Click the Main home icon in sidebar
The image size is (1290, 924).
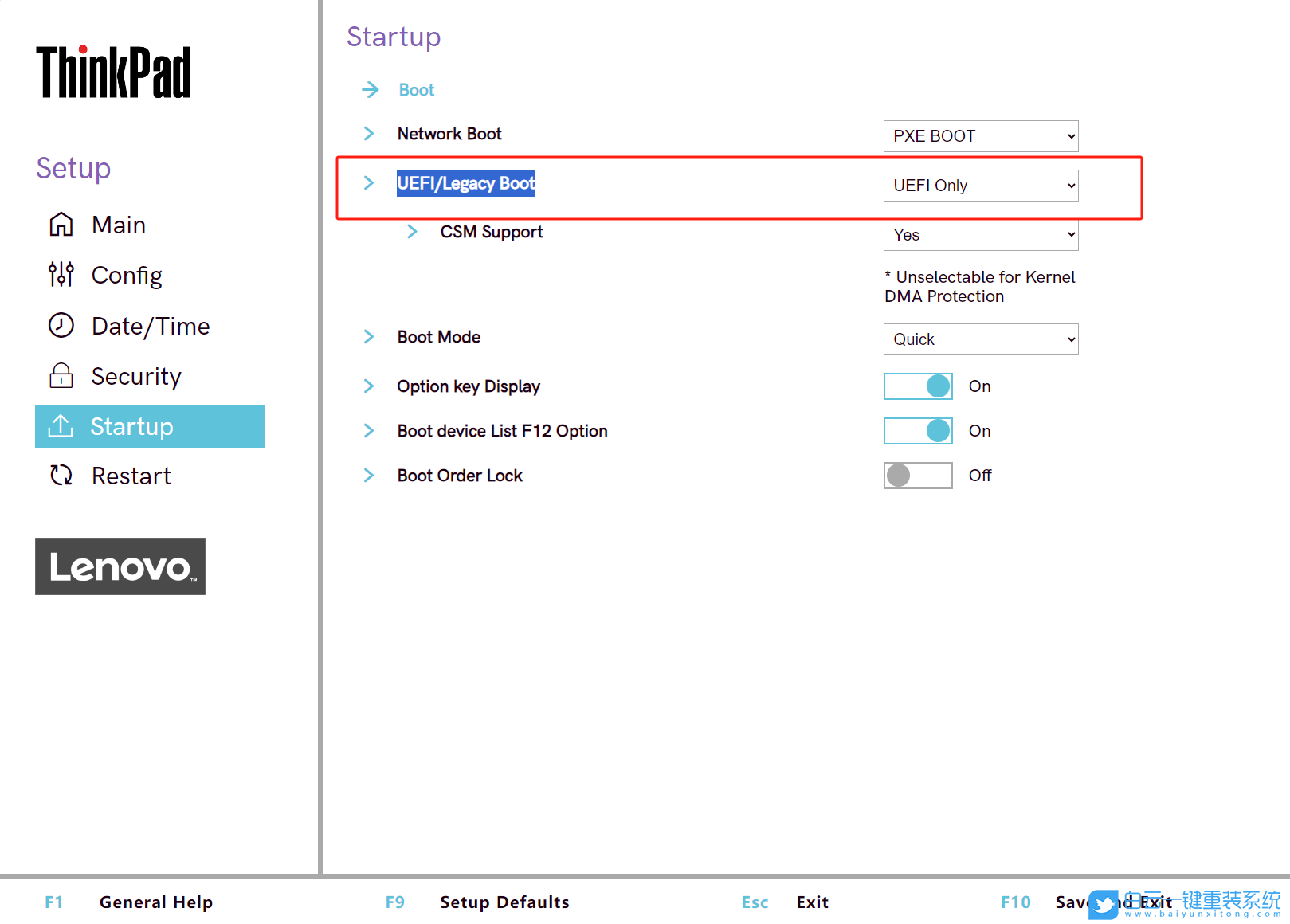61,225
